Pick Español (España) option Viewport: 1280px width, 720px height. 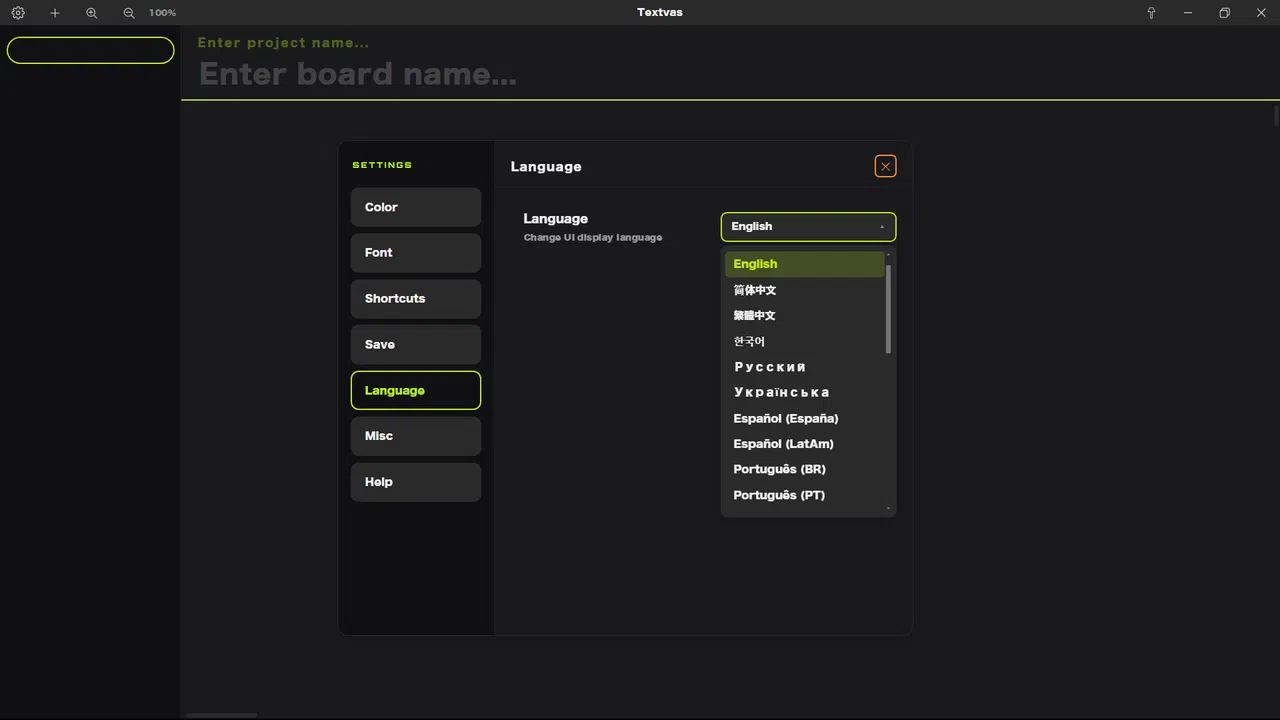coord(804,418)
